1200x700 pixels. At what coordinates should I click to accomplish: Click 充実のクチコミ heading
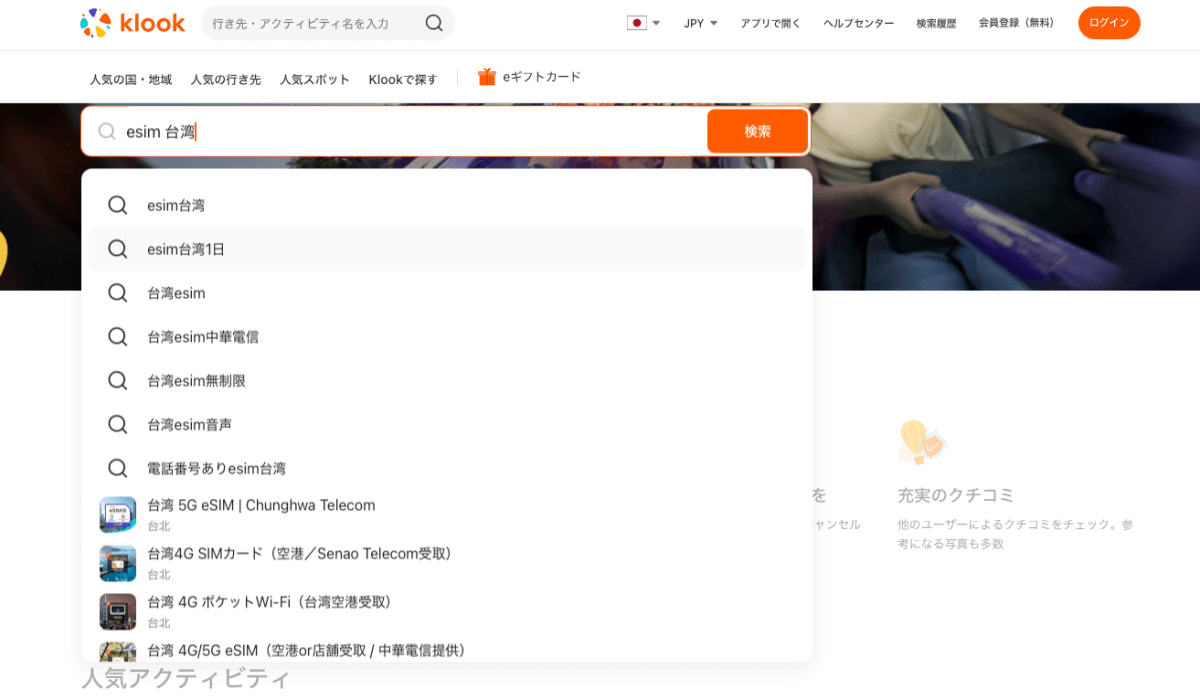(956, 495)
